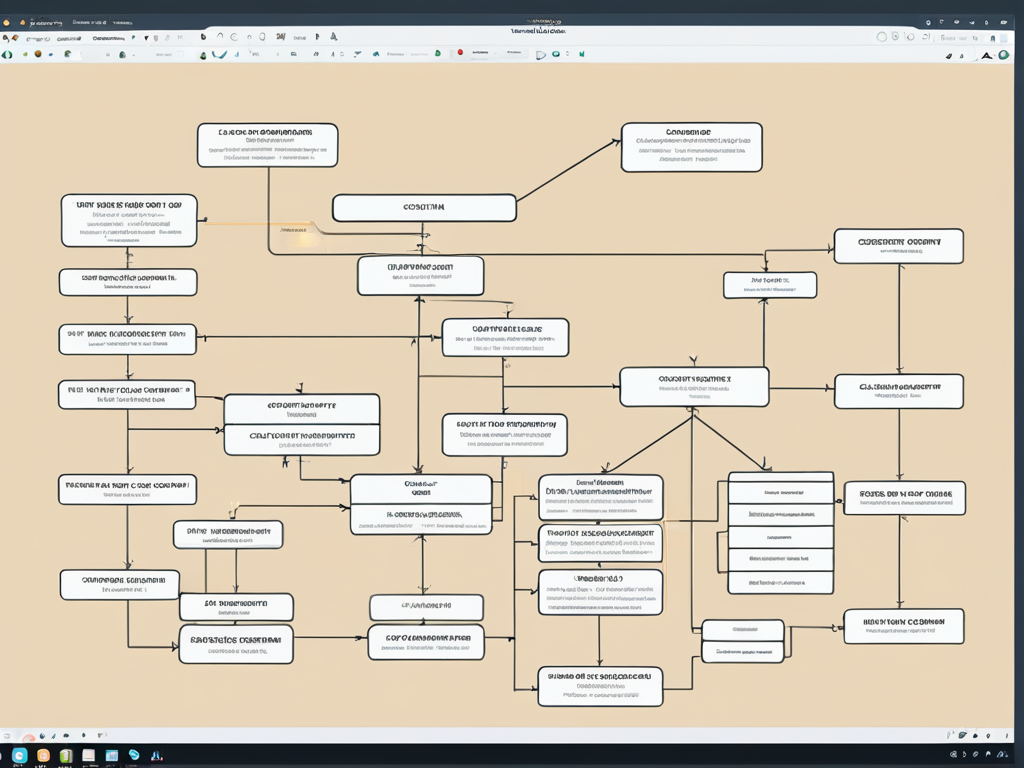Click the orange circle icon in left toolbar
This screenshot has height=768, width=1024.
tap(38, 54)
